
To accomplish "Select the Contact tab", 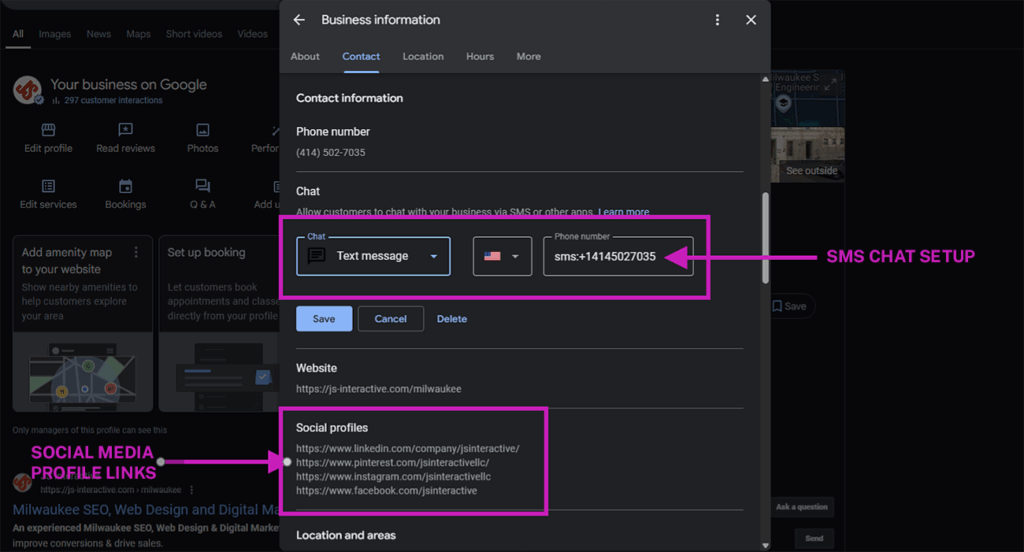I will point(360,57).
